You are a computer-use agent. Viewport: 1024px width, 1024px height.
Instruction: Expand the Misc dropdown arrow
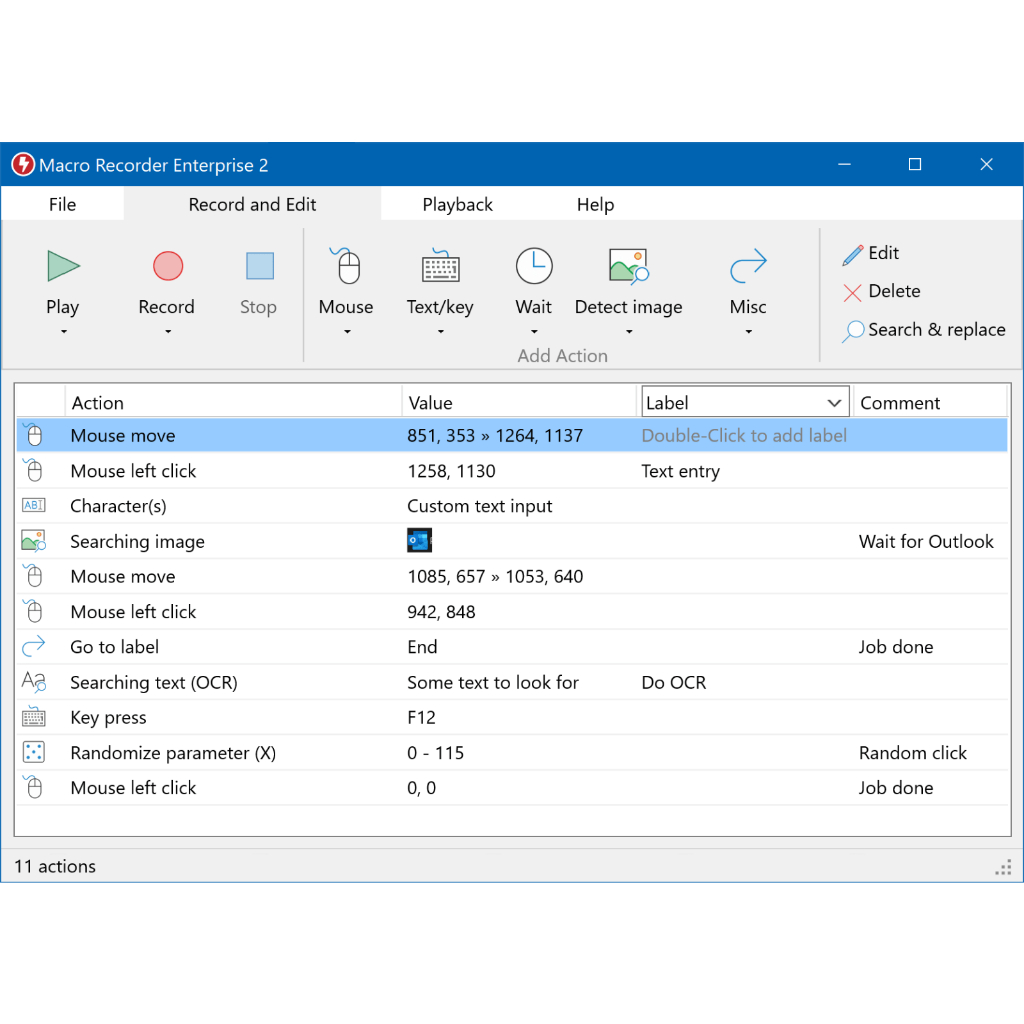click(748, 332)
